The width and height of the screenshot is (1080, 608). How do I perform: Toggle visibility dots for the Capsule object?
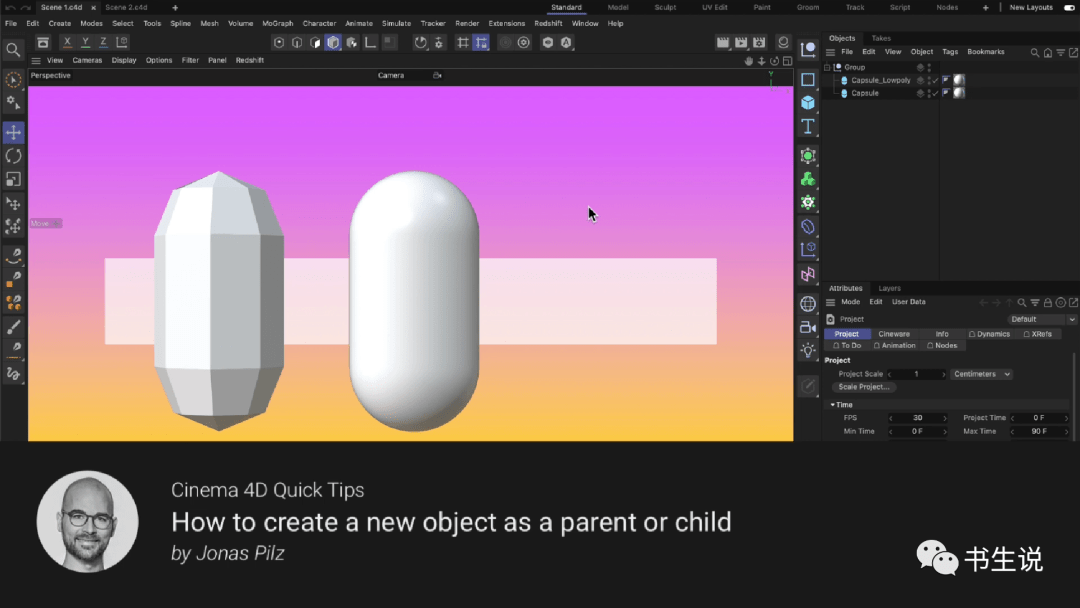point(930,92)
